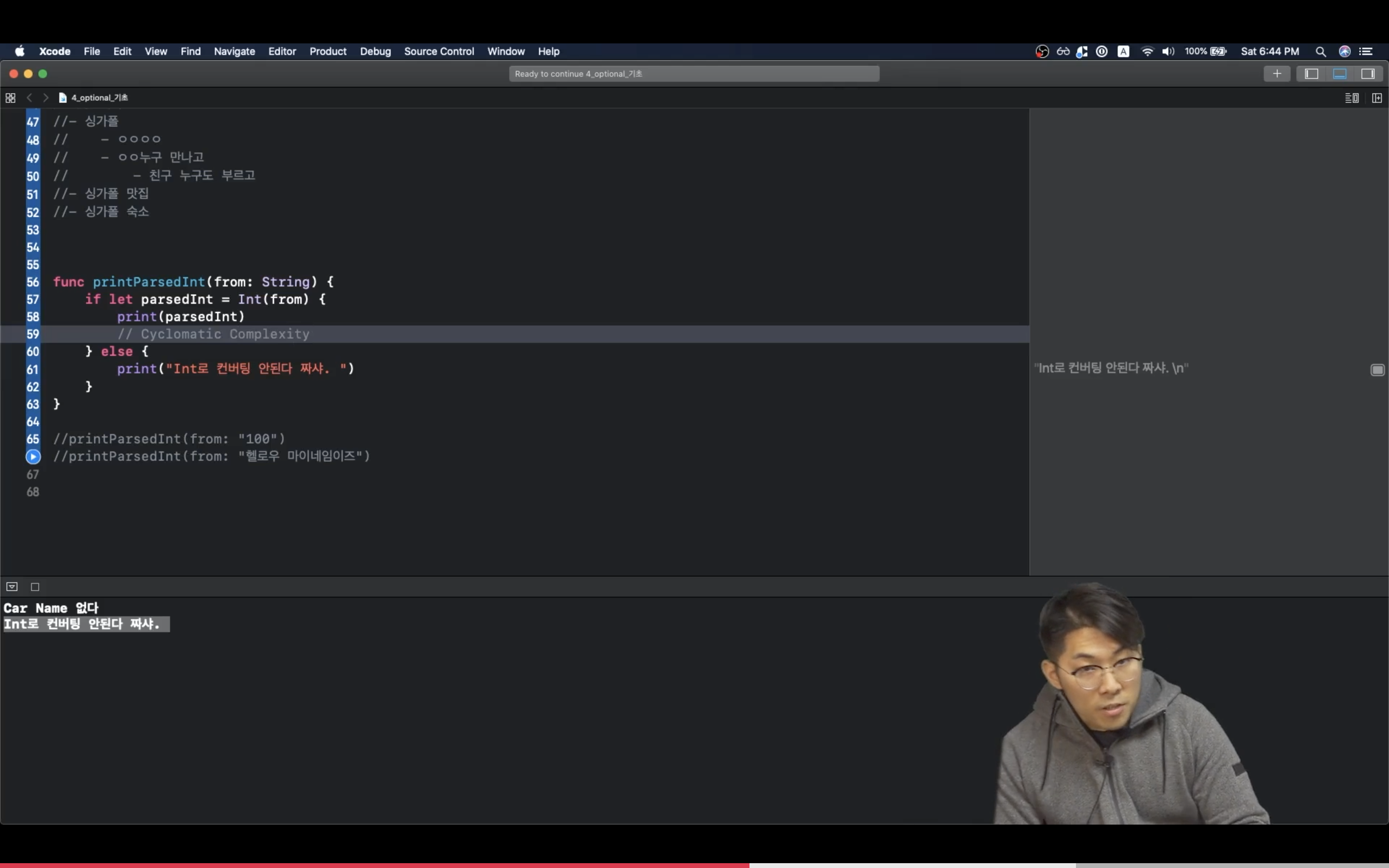Click the stop playground execution square button
1389x868 pixels.
coord(35,587)
